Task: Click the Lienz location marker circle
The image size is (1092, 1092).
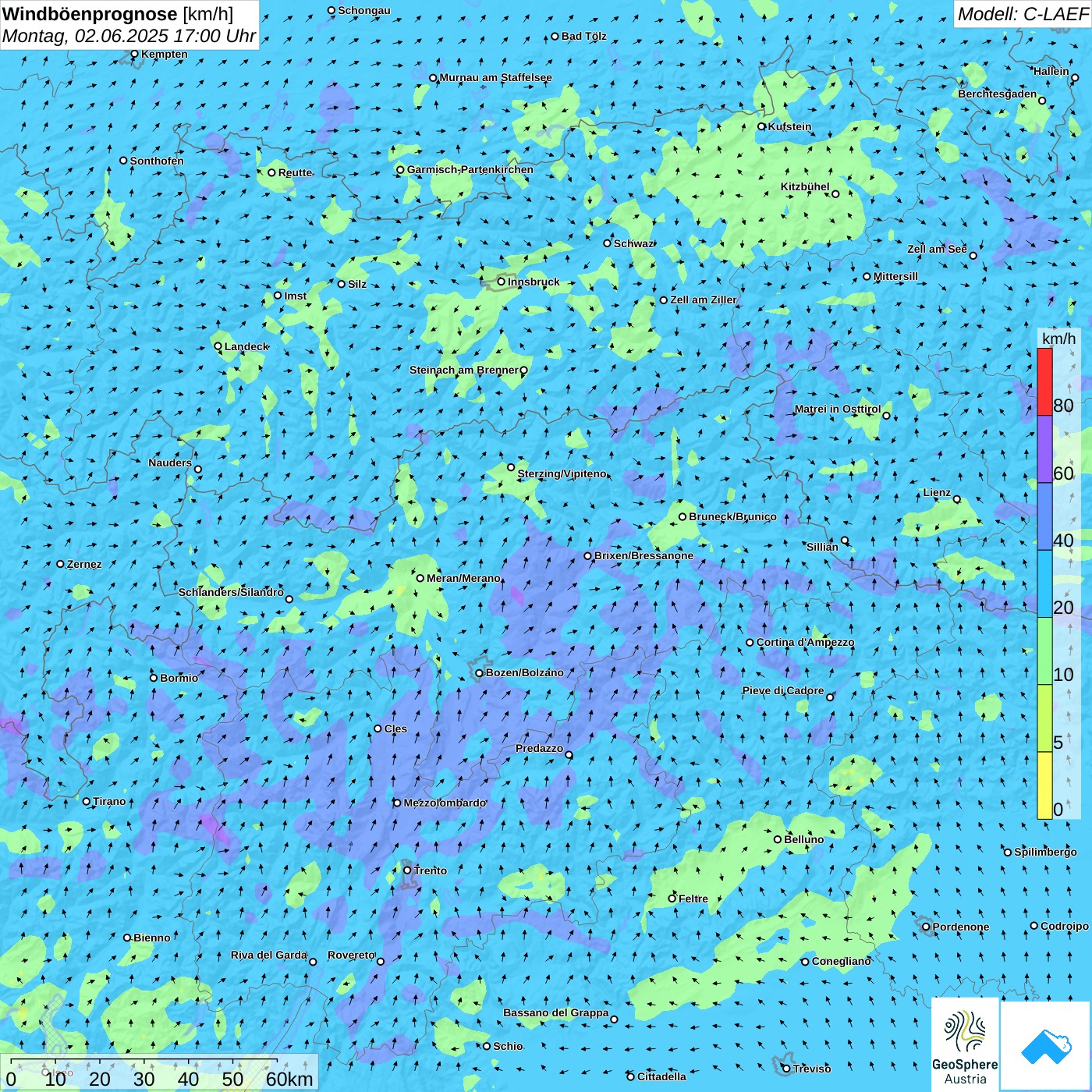Action: pyautogui.click(x=957, y=499)
